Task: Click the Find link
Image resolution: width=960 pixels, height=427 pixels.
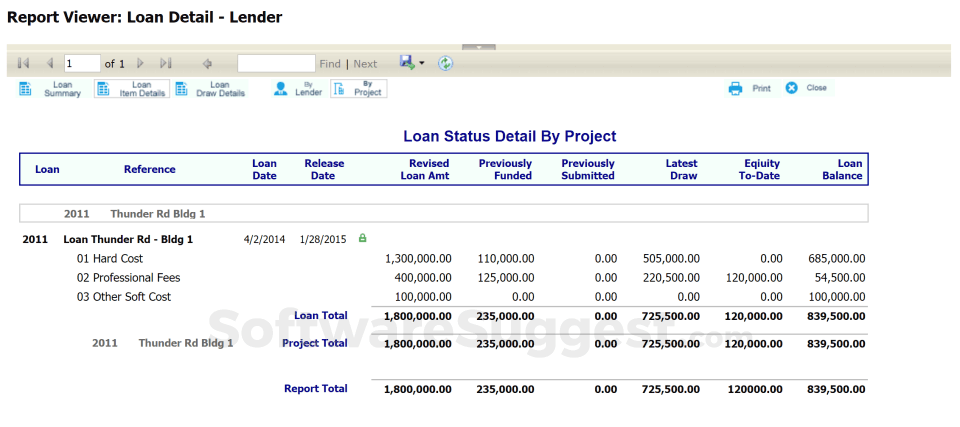Action: [x=330, y=64]
